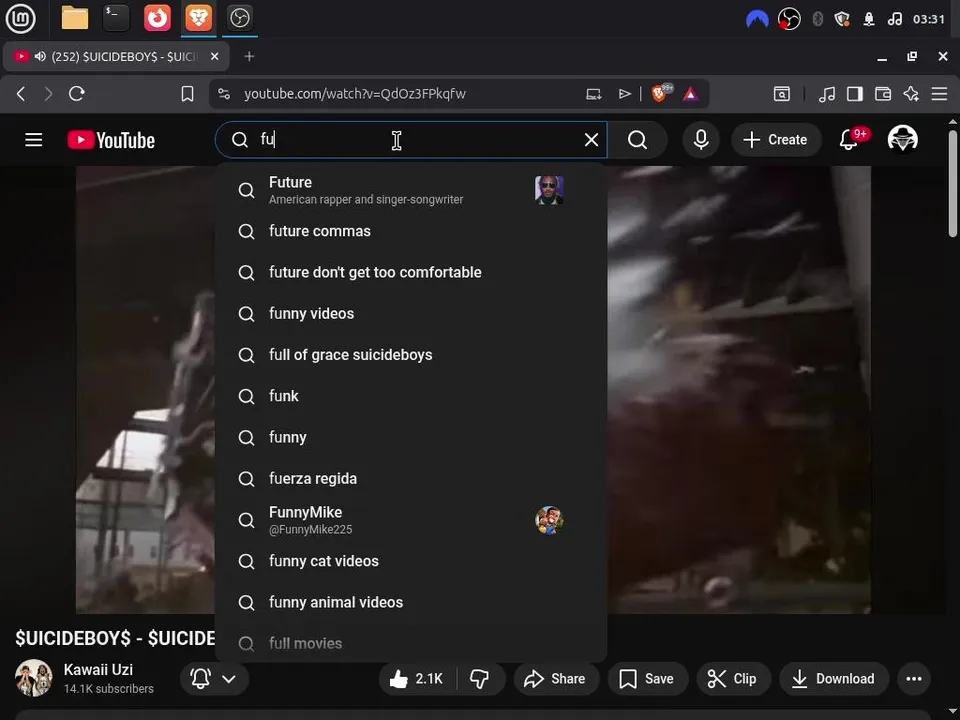Create a Clip of the video

(732, 678)
